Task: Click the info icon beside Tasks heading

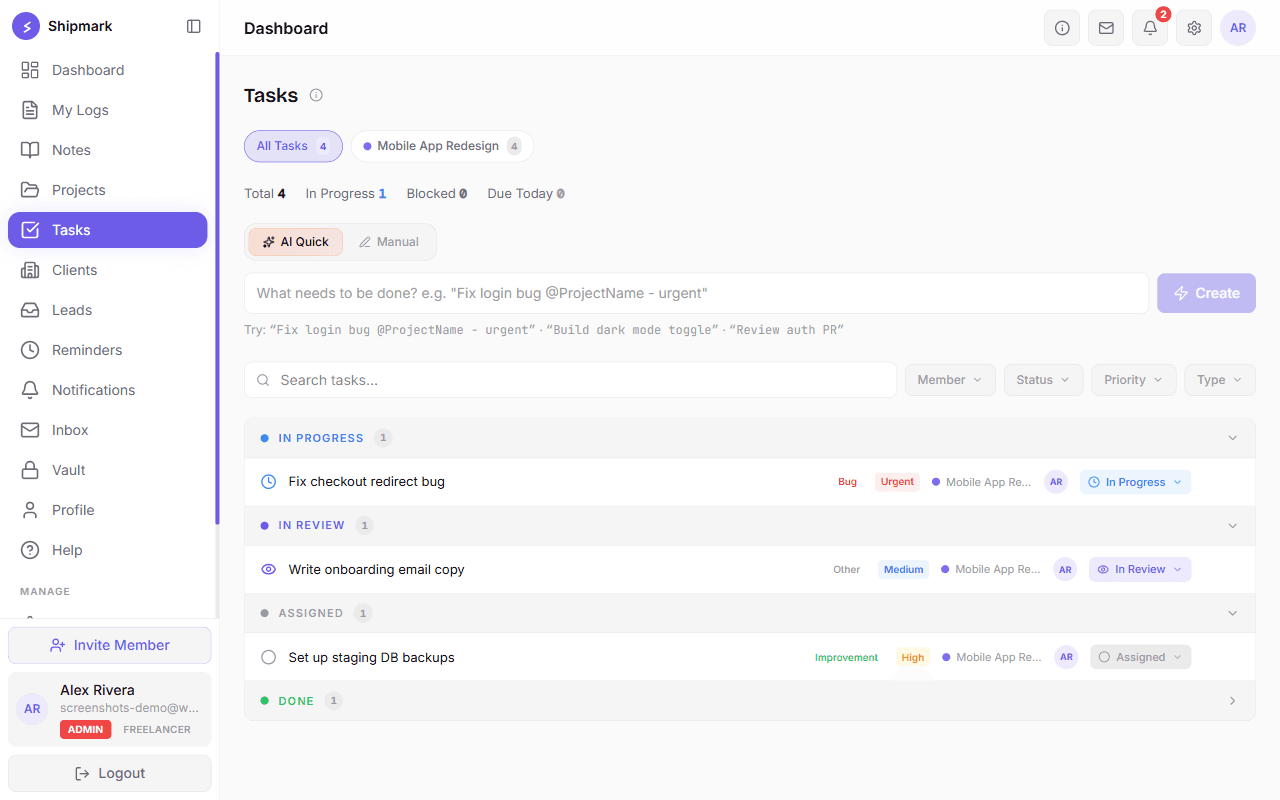Action: coord(316,95)
